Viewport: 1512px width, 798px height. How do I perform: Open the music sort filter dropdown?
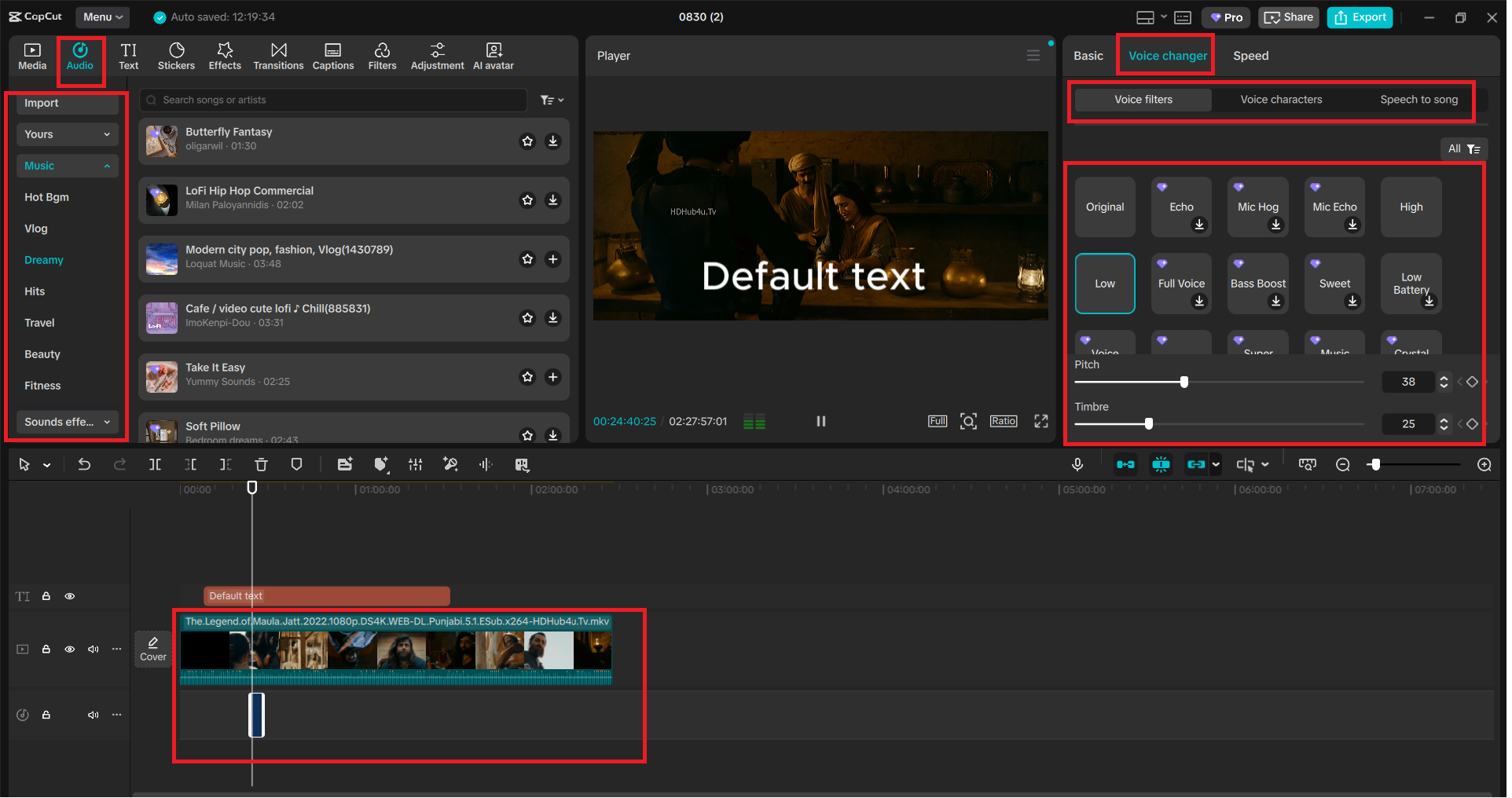[552, 101]
